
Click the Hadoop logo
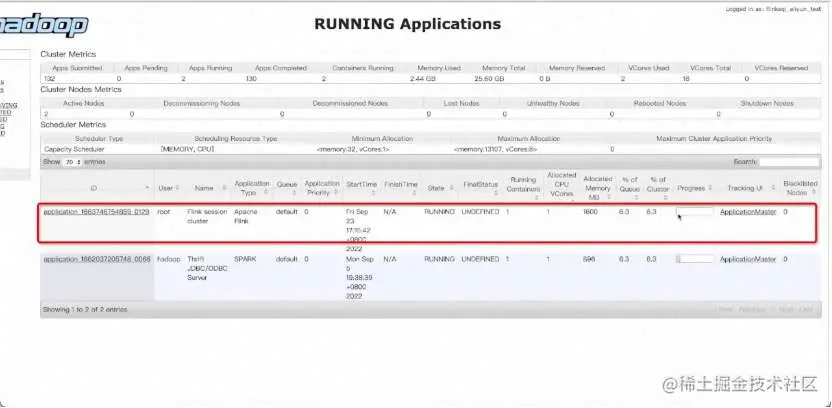pos(44,24)
